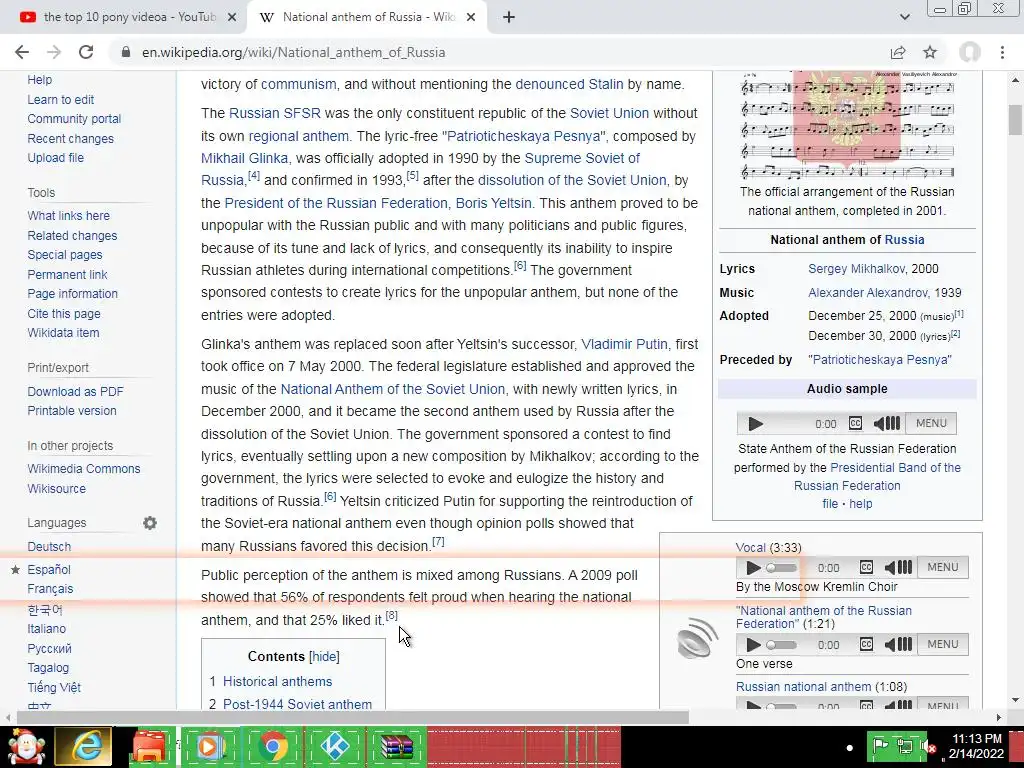Open Mikhail Glinka article link
Viewport: 1024px width, 768px height.
(244, 158)
